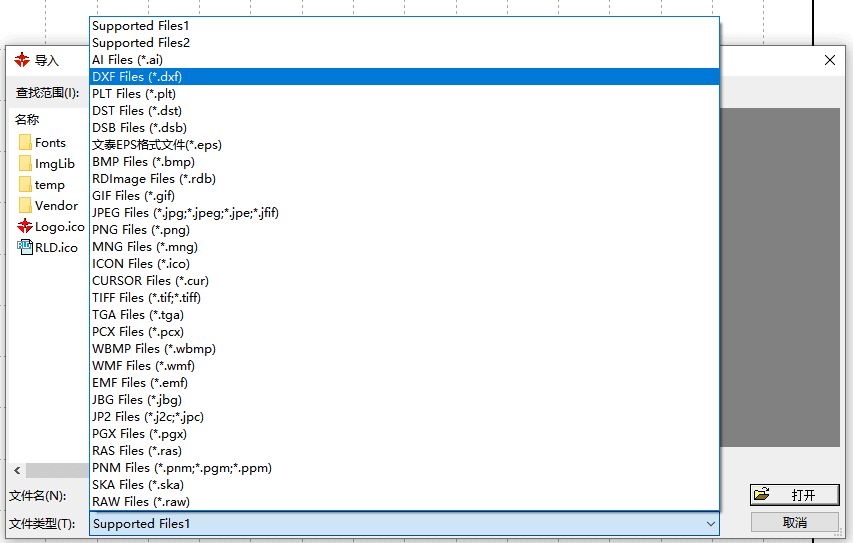
Task: Select the Logo.ico file
Action: pos(58,227)
